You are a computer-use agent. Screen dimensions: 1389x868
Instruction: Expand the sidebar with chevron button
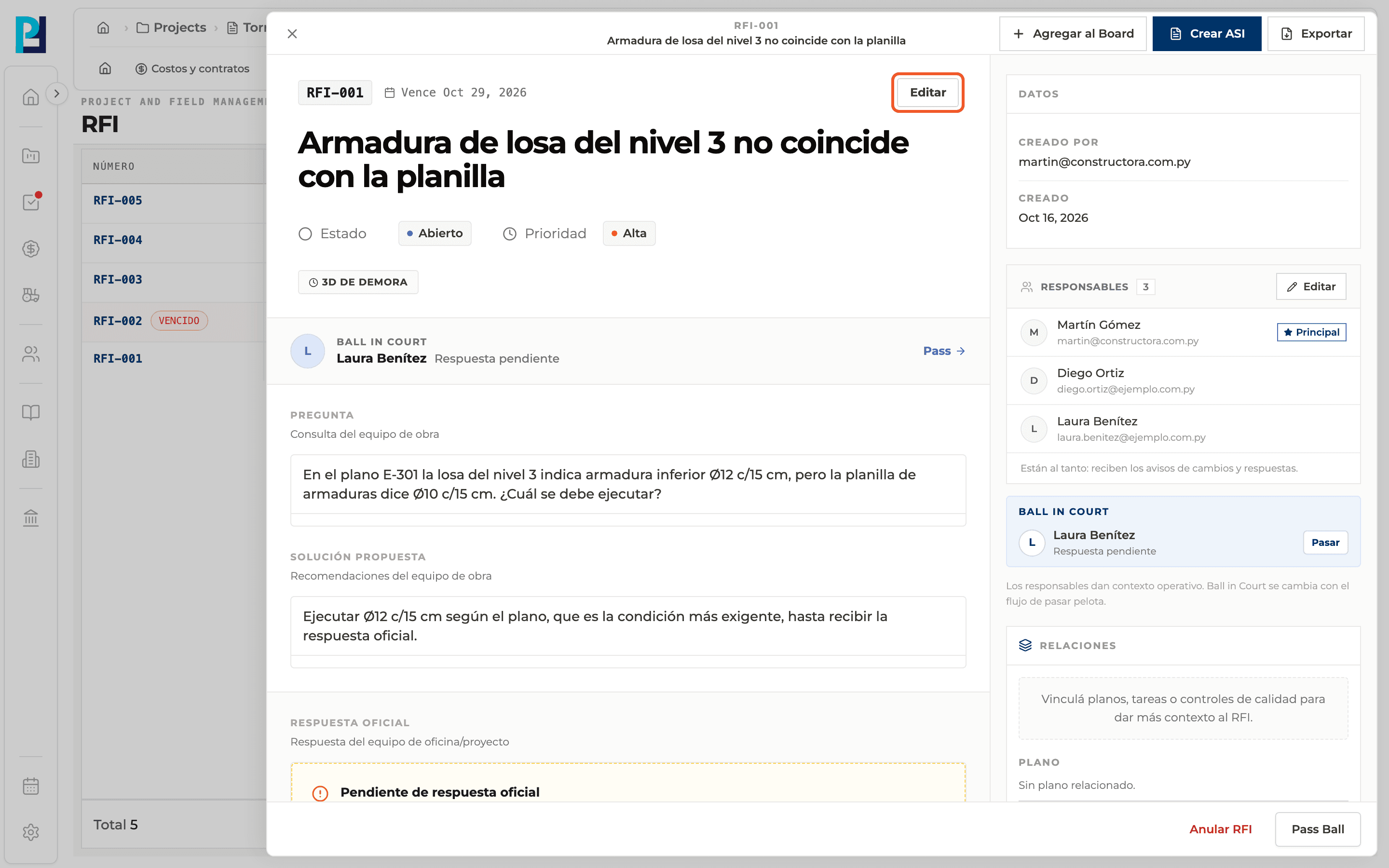(x=56, y=94)
